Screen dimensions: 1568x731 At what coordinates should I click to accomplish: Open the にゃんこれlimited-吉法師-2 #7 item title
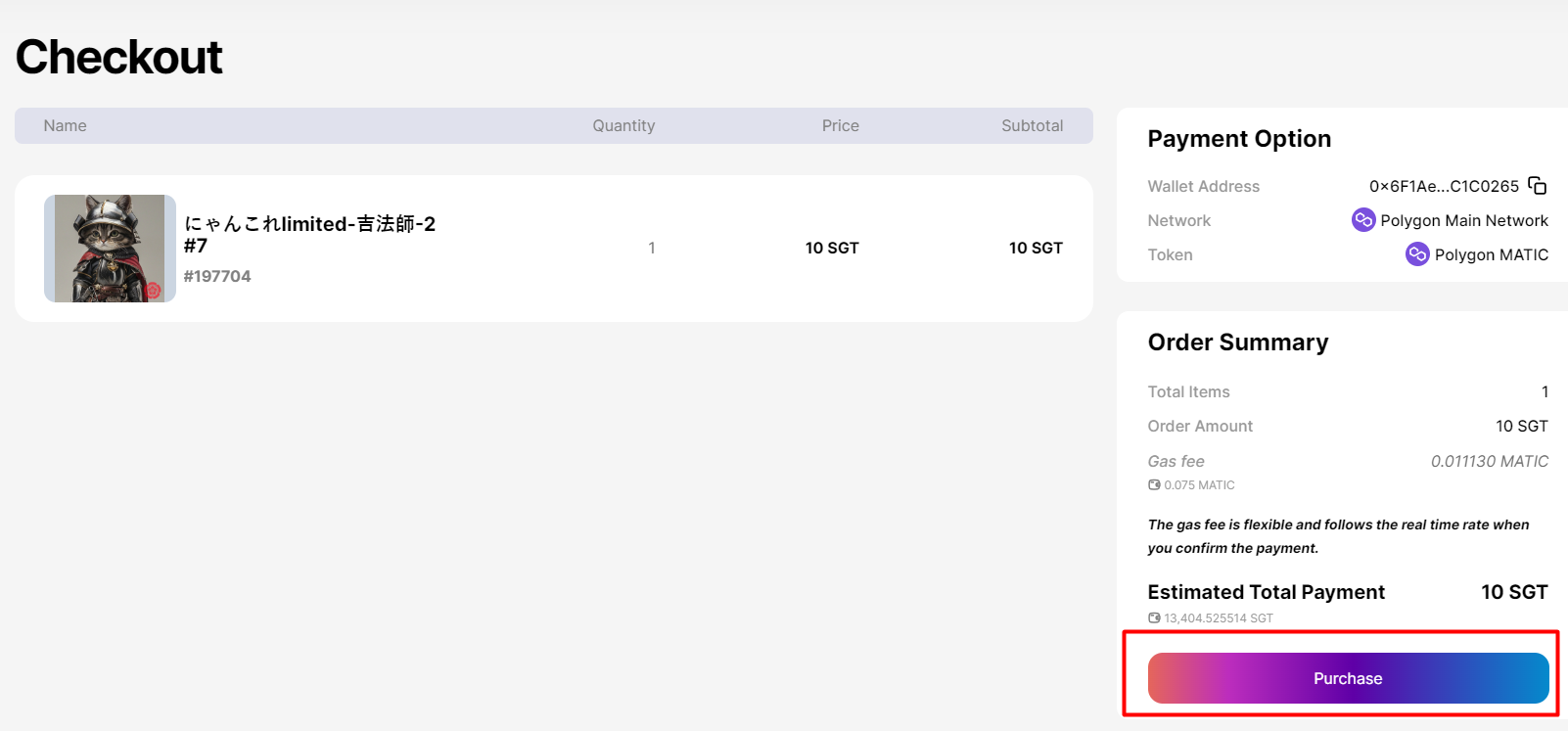pyautogui.click(x=309, y=234)
